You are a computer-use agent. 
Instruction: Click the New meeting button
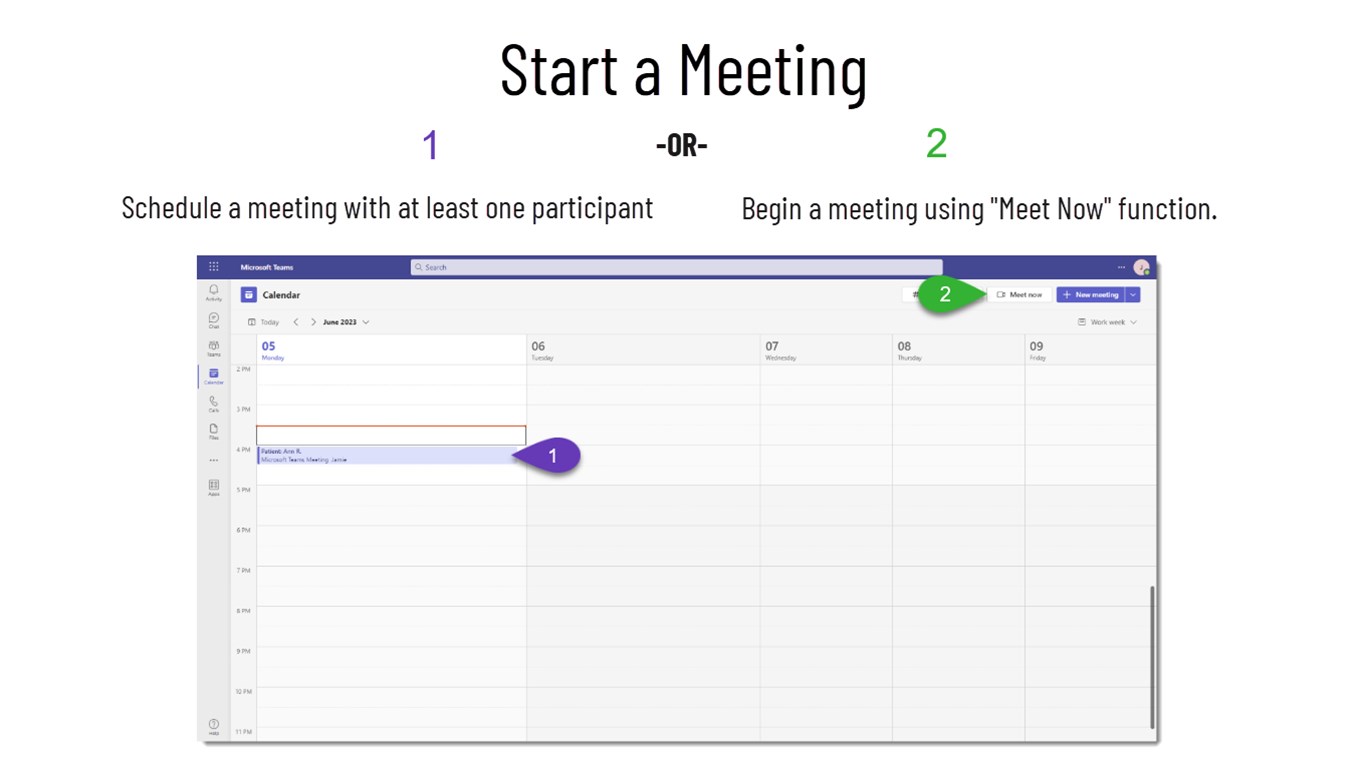pyautogui.click(x=1090, y=295)
